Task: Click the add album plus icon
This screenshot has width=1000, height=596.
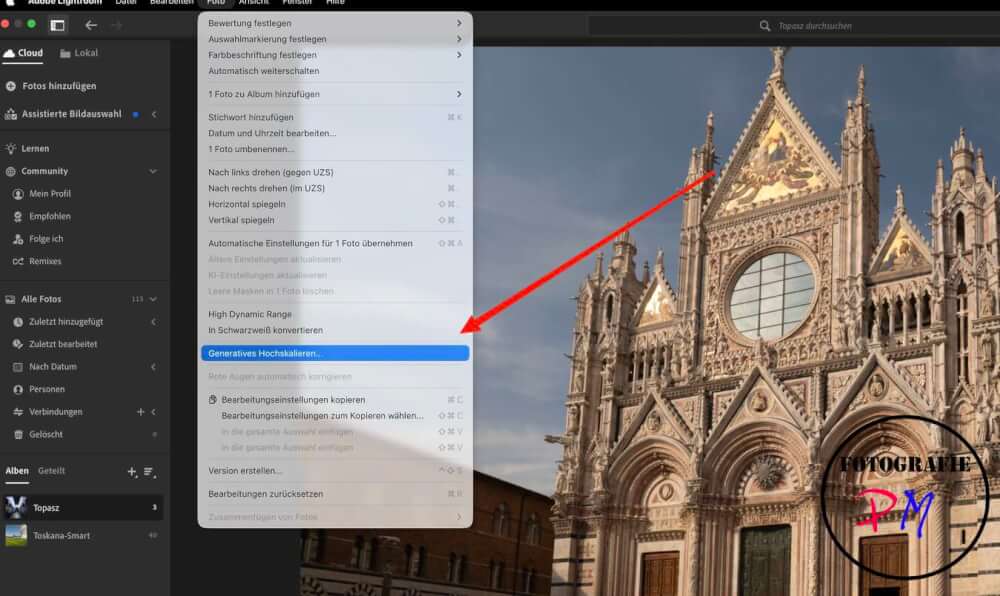Action: (x=131, y=471)
